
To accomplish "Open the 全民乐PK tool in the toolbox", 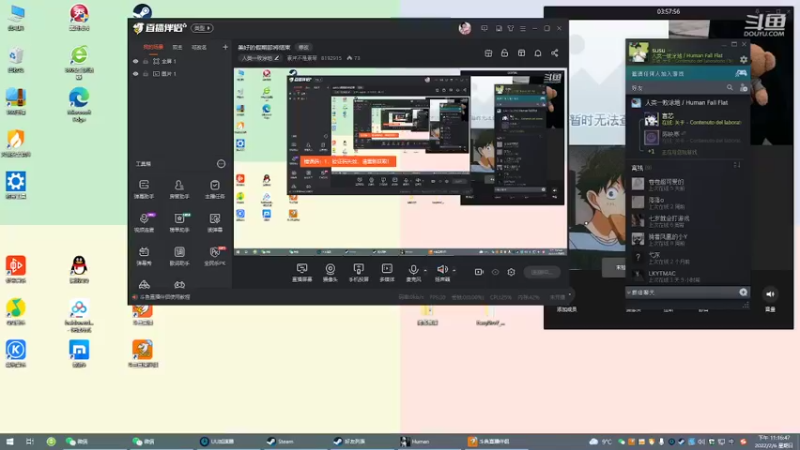I will click(x=215, y=256).
